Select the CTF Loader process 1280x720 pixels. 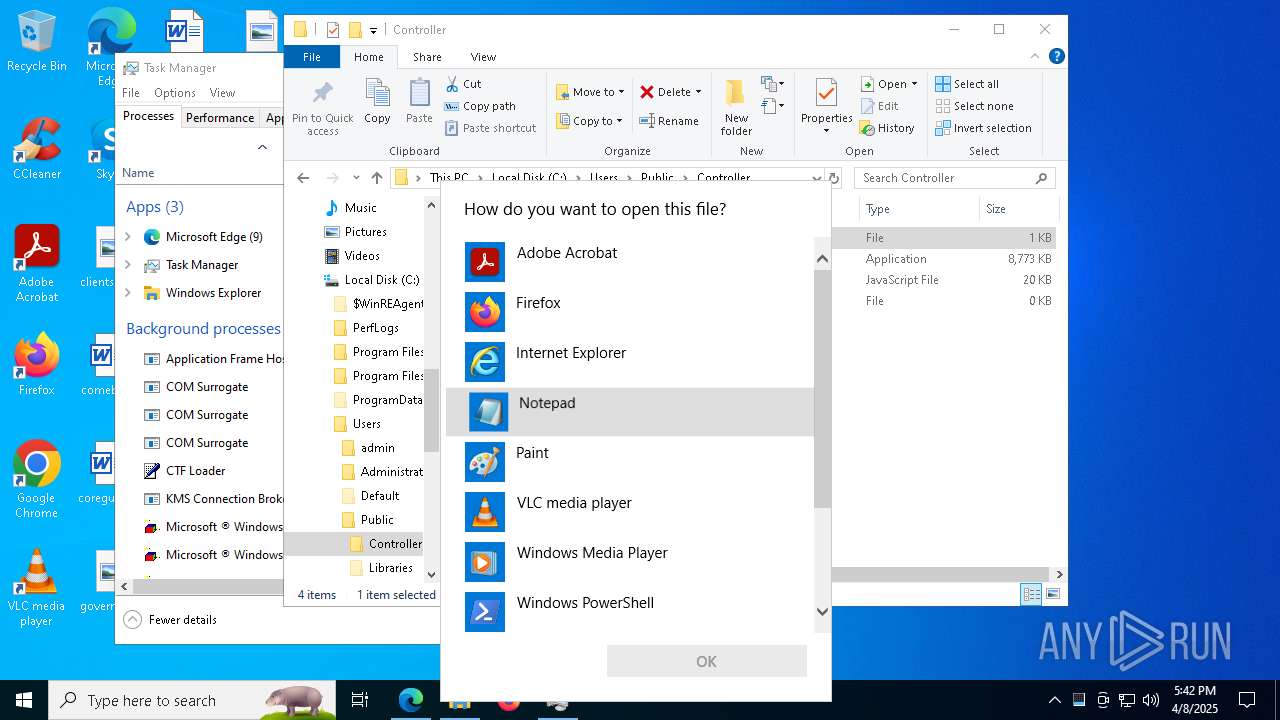(195, 471)
